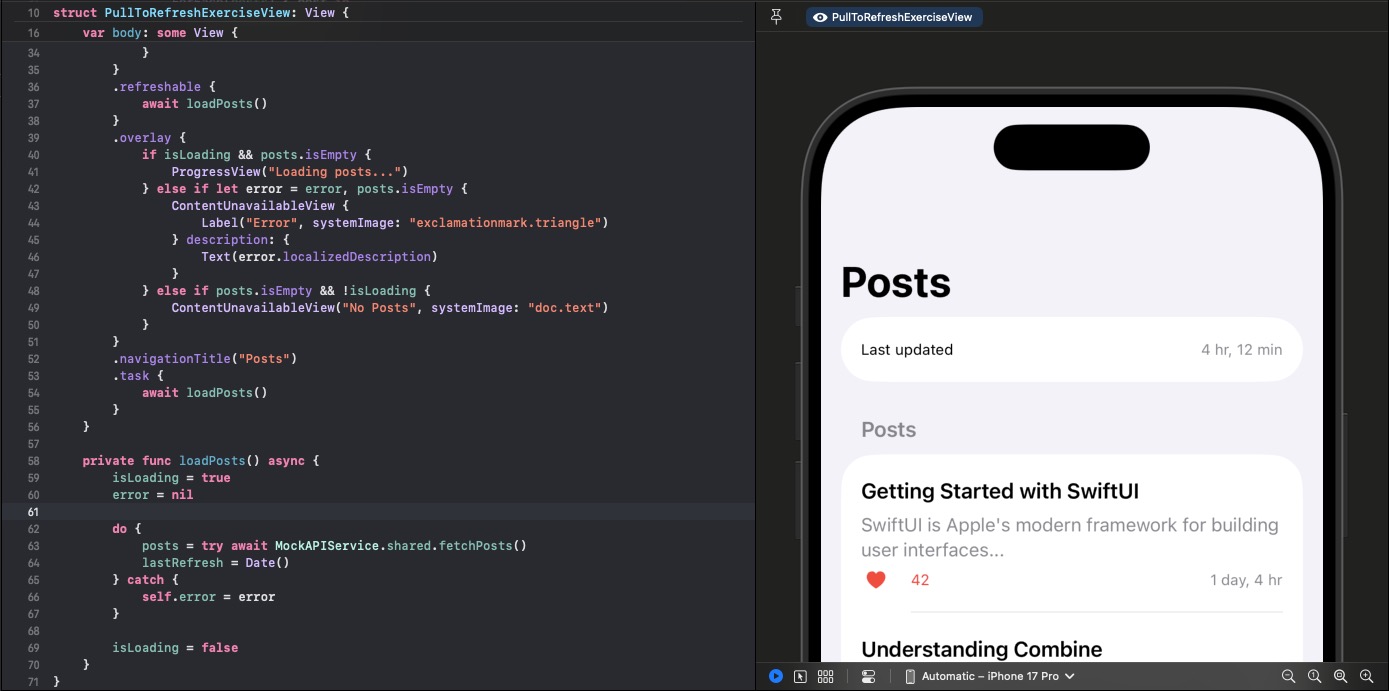Click the struct PullToRefreshExerciseView sticky header
This screenshot has height=691, width=1389.
tap(200, 13)
